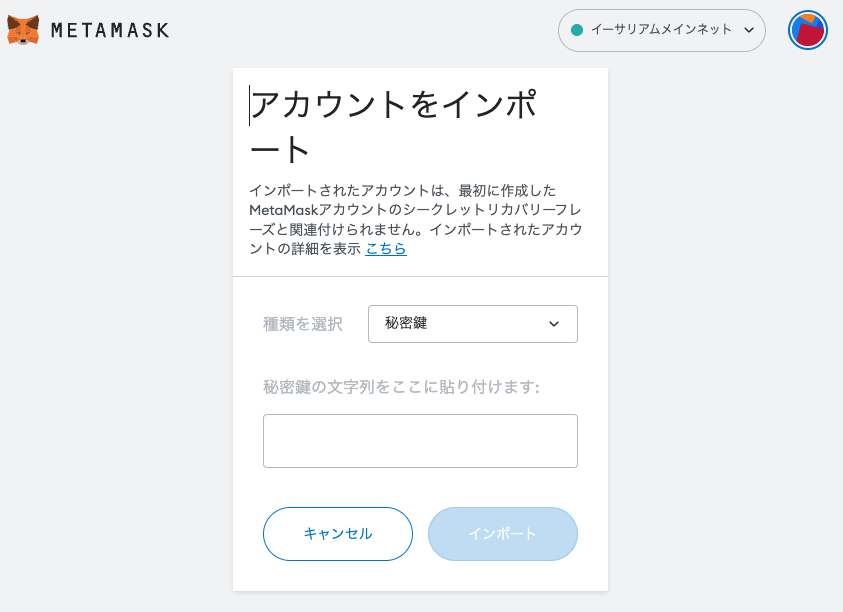Image resolution: width=843 pixels, height=612 pixels.
Task: Click the MetaMask fox logo
Action: click(23, 30)
